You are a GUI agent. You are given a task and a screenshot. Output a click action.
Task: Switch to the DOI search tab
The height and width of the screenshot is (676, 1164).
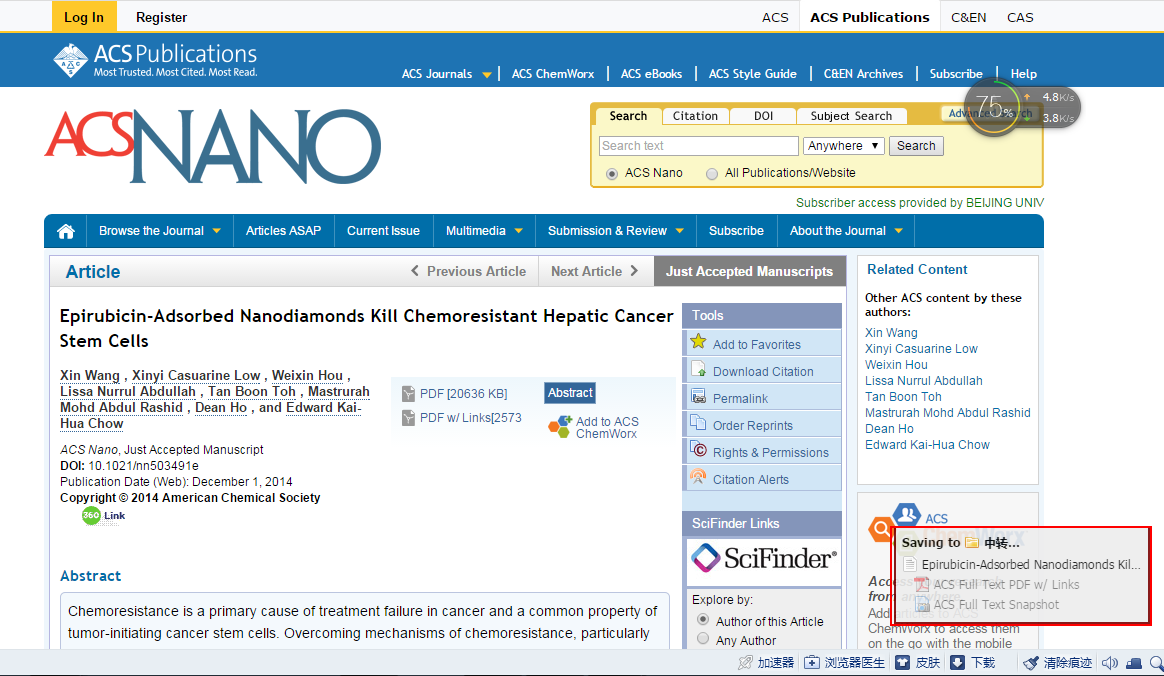763,116
